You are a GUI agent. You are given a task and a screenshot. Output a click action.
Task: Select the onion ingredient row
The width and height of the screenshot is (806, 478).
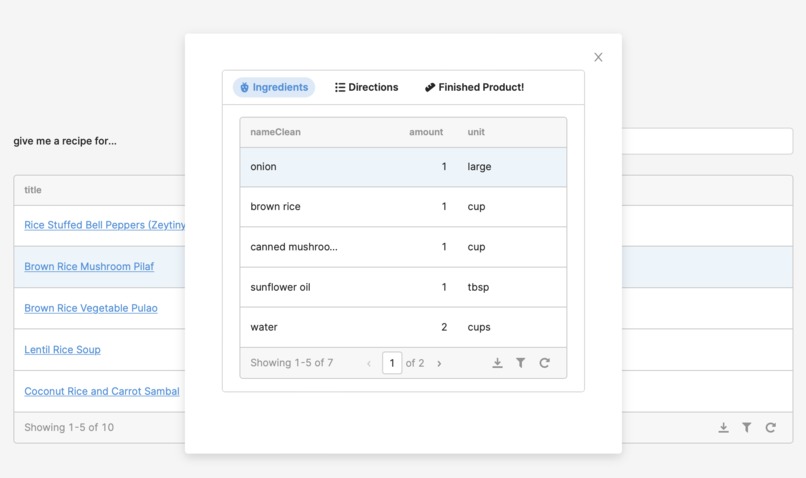coord(403,167)
